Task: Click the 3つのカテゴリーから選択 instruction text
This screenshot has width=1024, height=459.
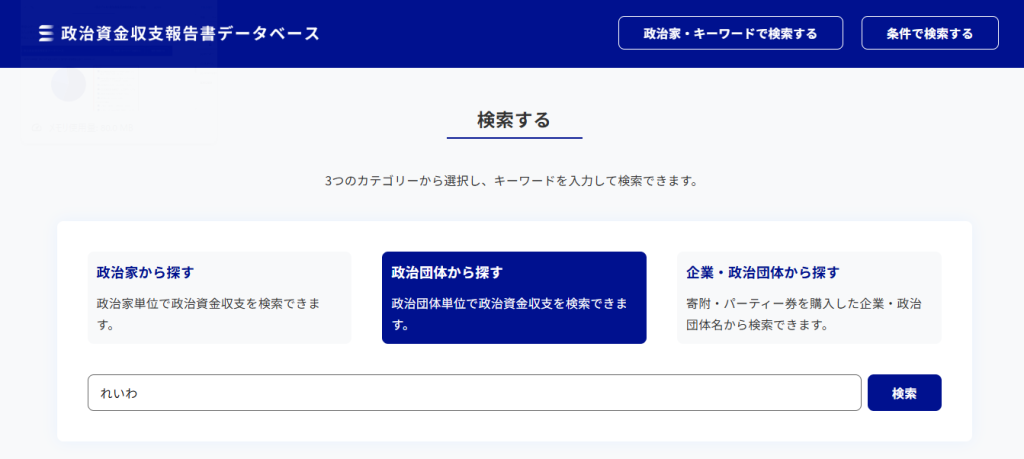Action: pyautogui.click(x=511, y=182)
